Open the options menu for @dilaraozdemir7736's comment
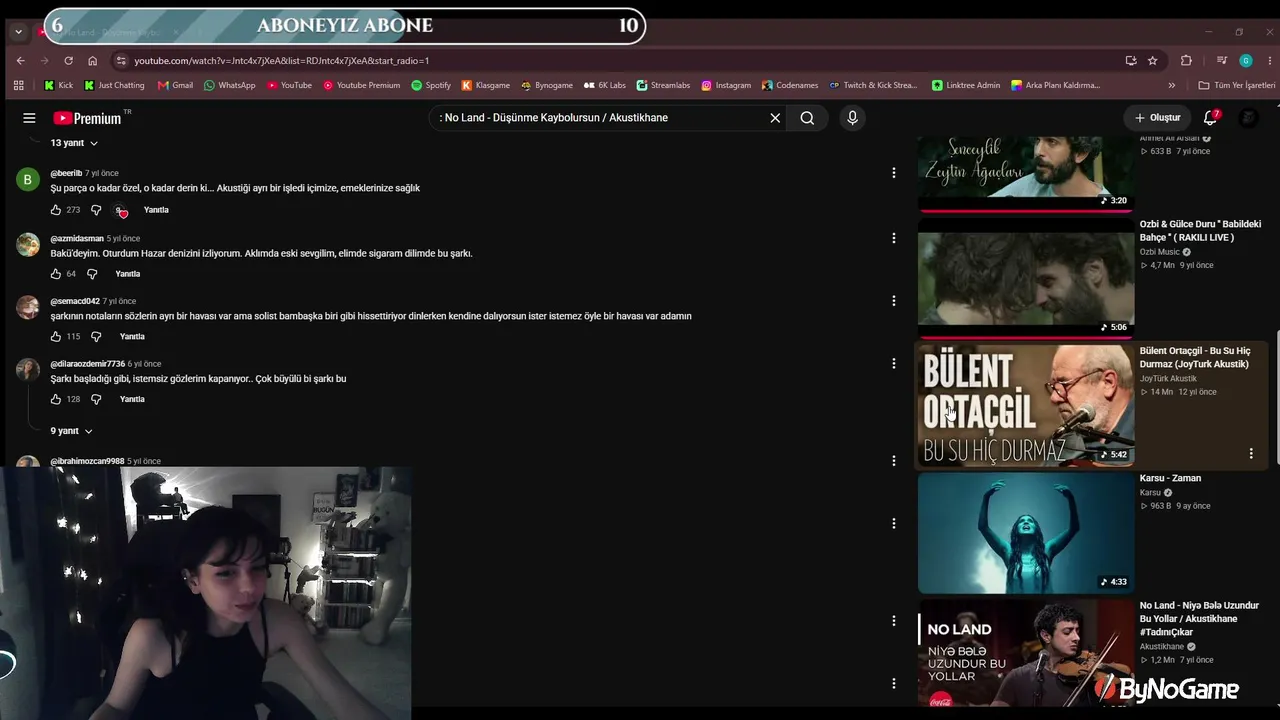 point(894,364)
